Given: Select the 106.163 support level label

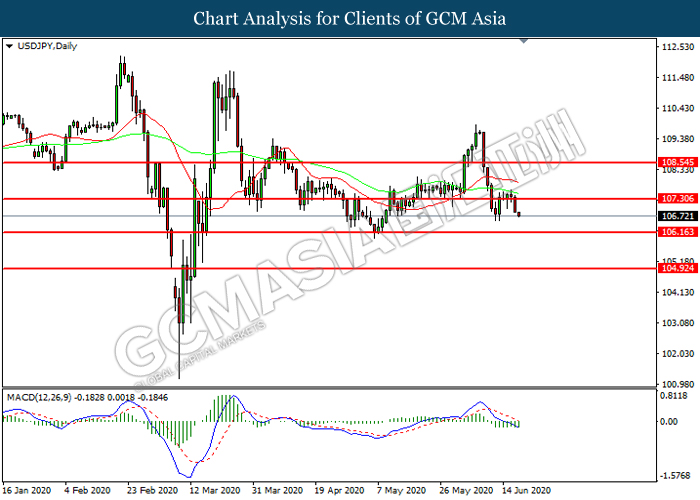Looking at the screenshot, I should [677, 232].
